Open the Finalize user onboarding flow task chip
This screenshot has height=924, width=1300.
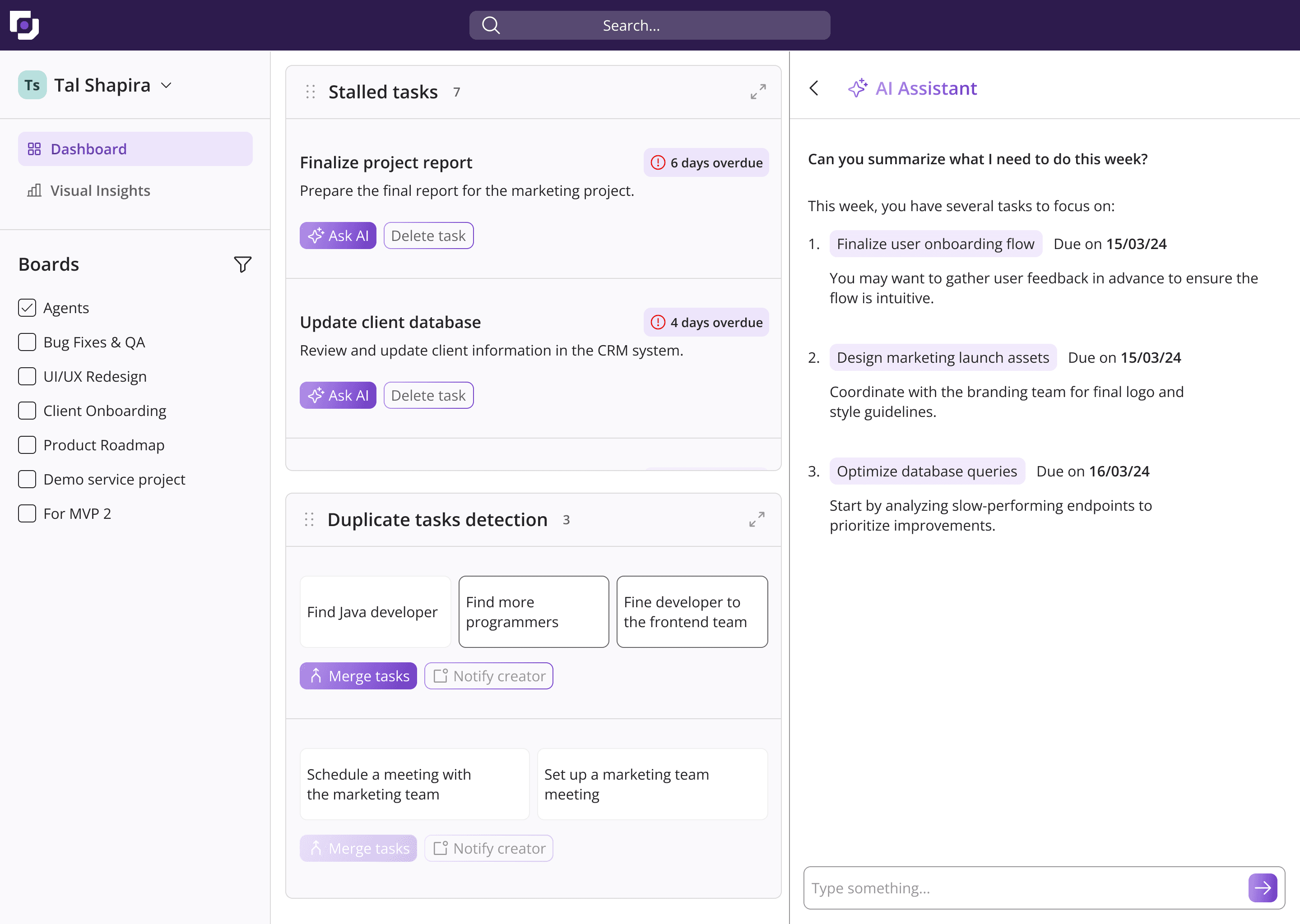[935, 244]
